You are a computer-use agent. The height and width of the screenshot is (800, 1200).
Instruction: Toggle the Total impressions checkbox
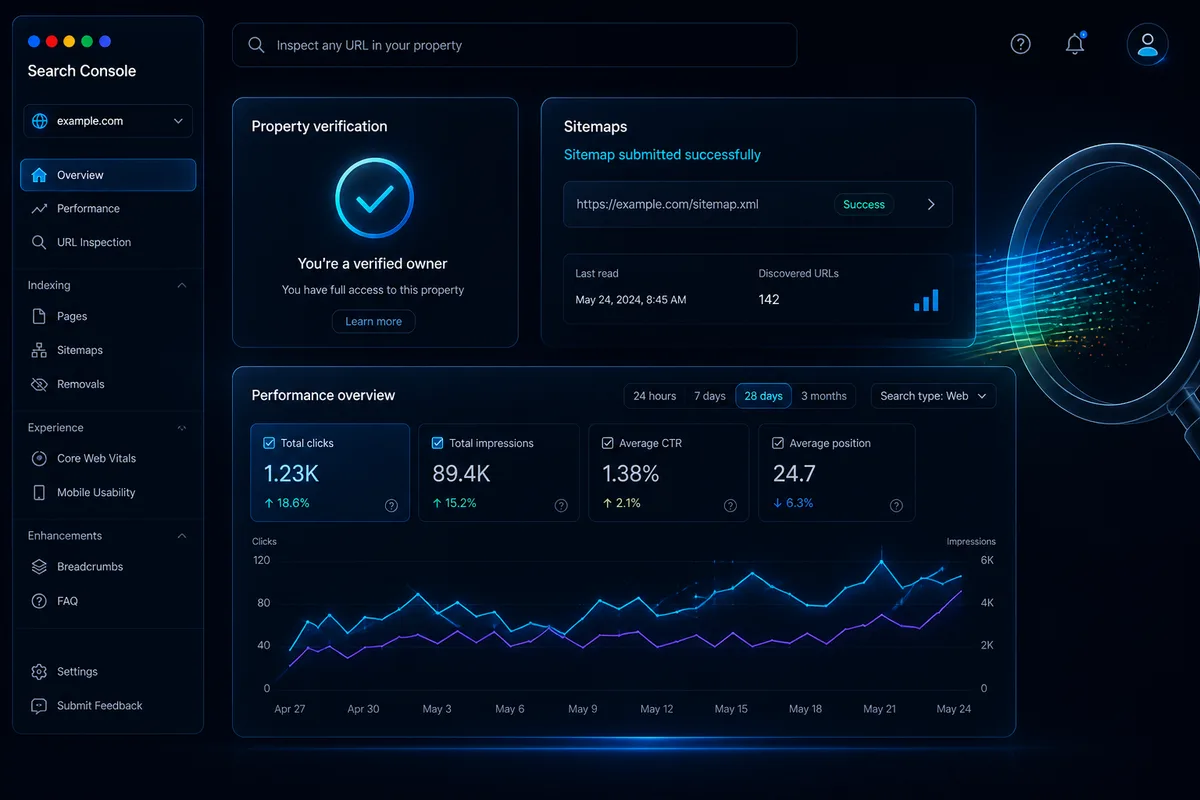click(437, 443)
